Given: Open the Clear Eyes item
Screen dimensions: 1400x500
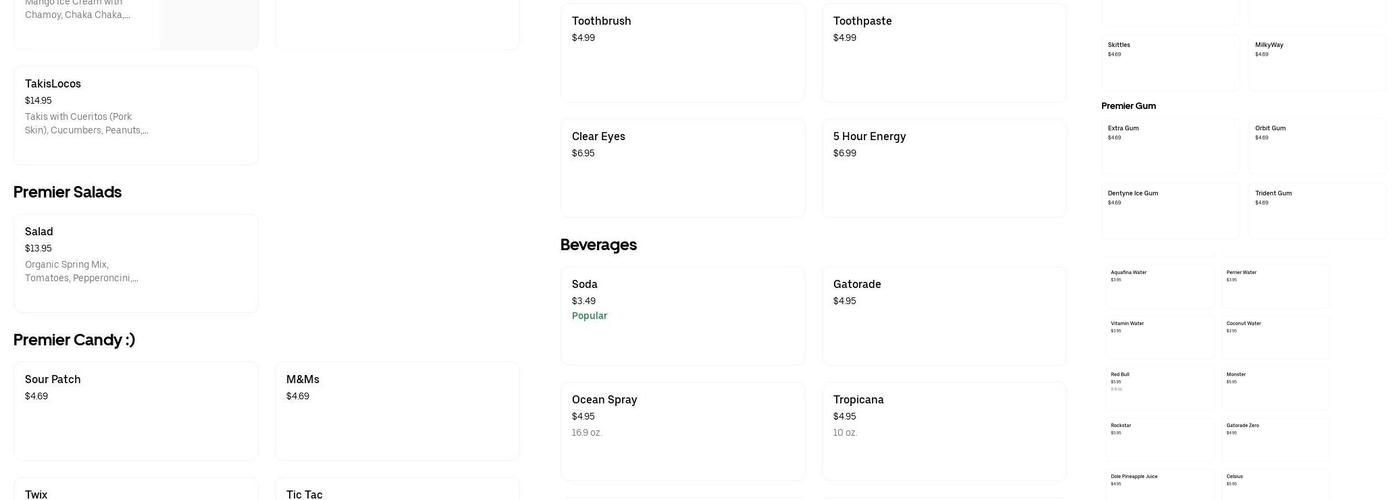Looking at the screenshot, I should click(682, 168).
